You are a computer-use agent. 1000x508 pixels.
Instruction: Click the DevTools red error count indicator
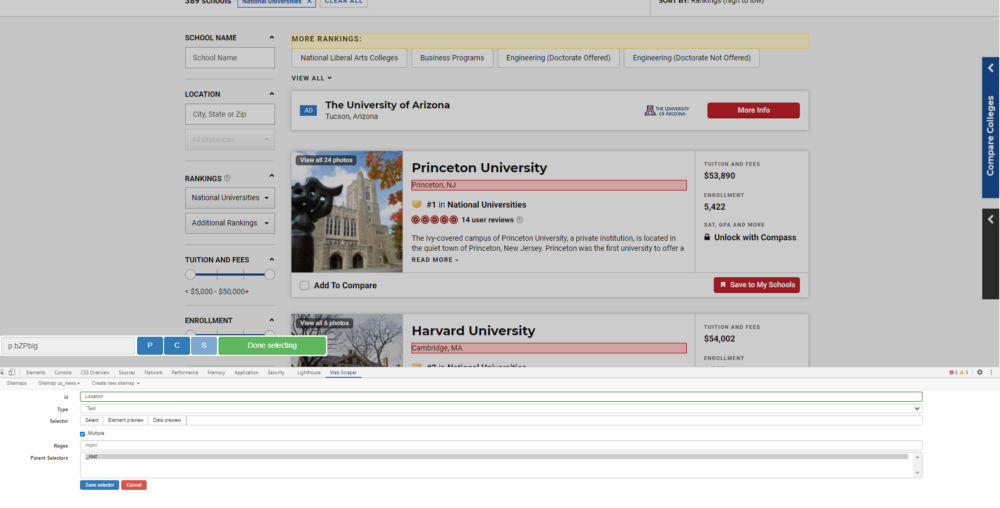[954, 372]
